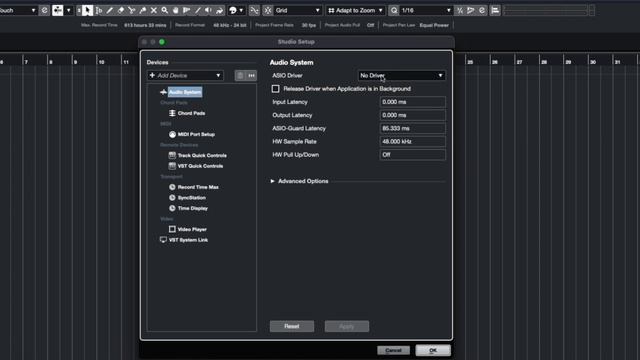Select Chord Pads in Devices list
This screenshot has width=640, height=360.
(191, 113)
